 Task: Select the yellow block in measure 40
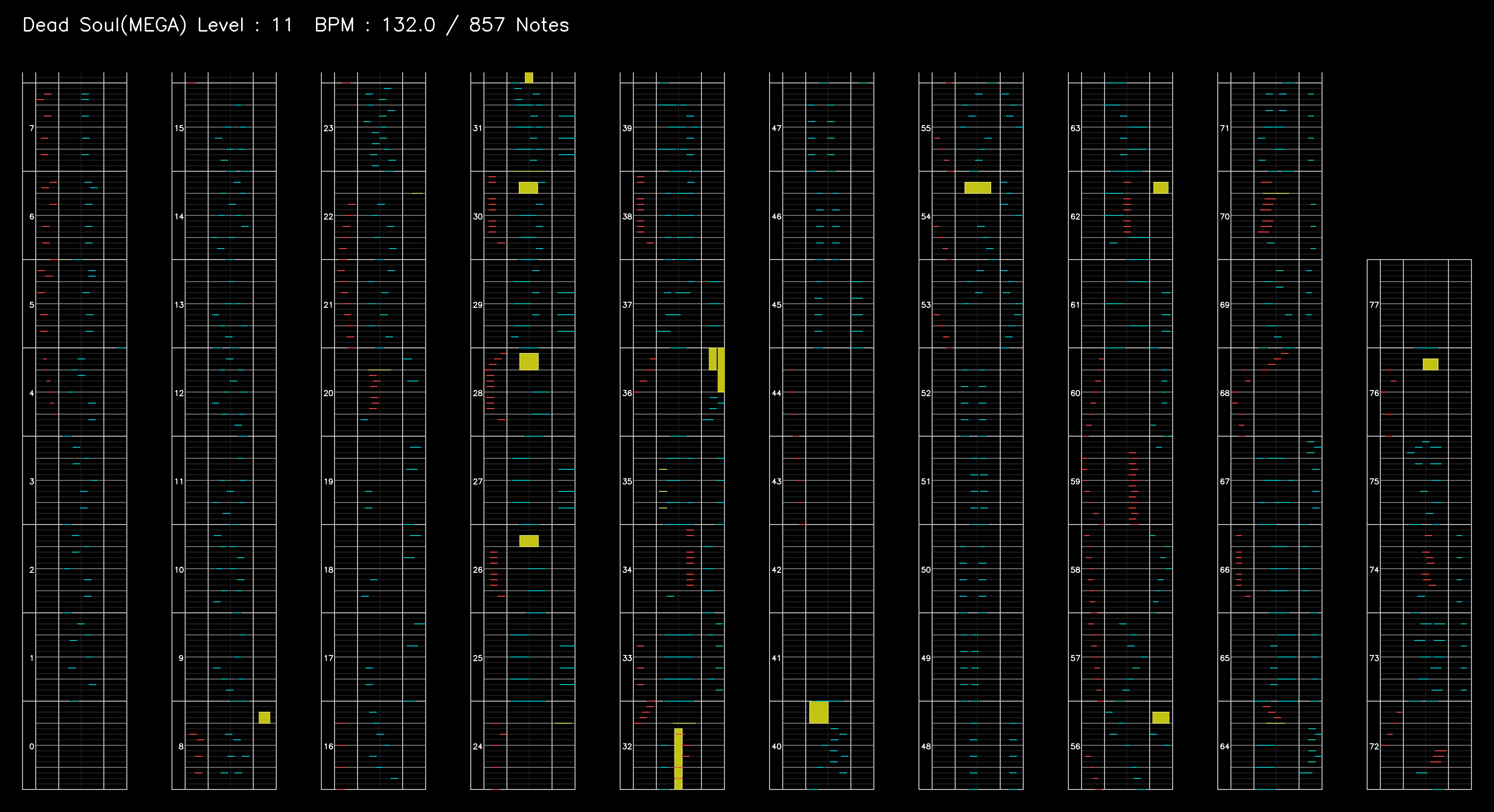tap(819, 712)
